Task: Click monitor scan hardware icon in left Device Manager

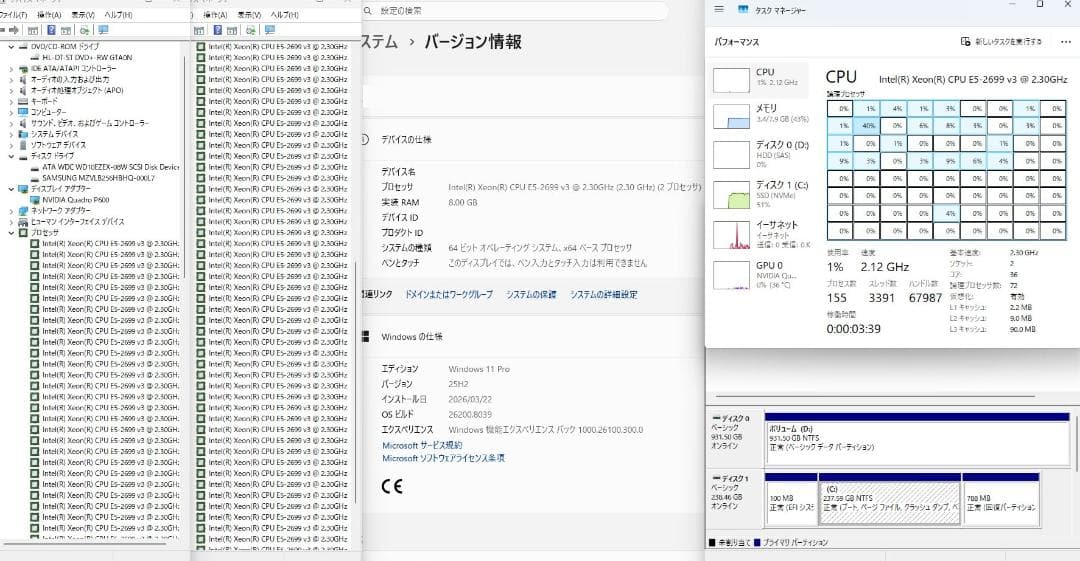Action: [103, 30]
